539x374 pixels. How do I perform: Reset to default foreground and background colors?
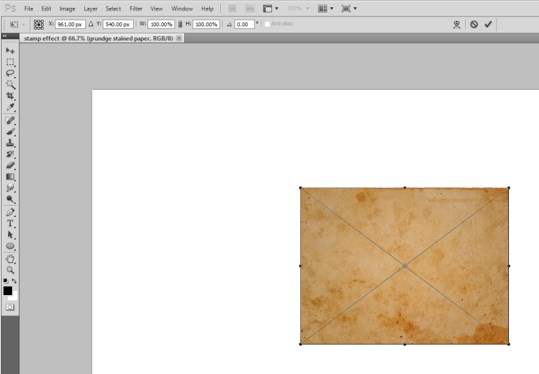(6, 281)
